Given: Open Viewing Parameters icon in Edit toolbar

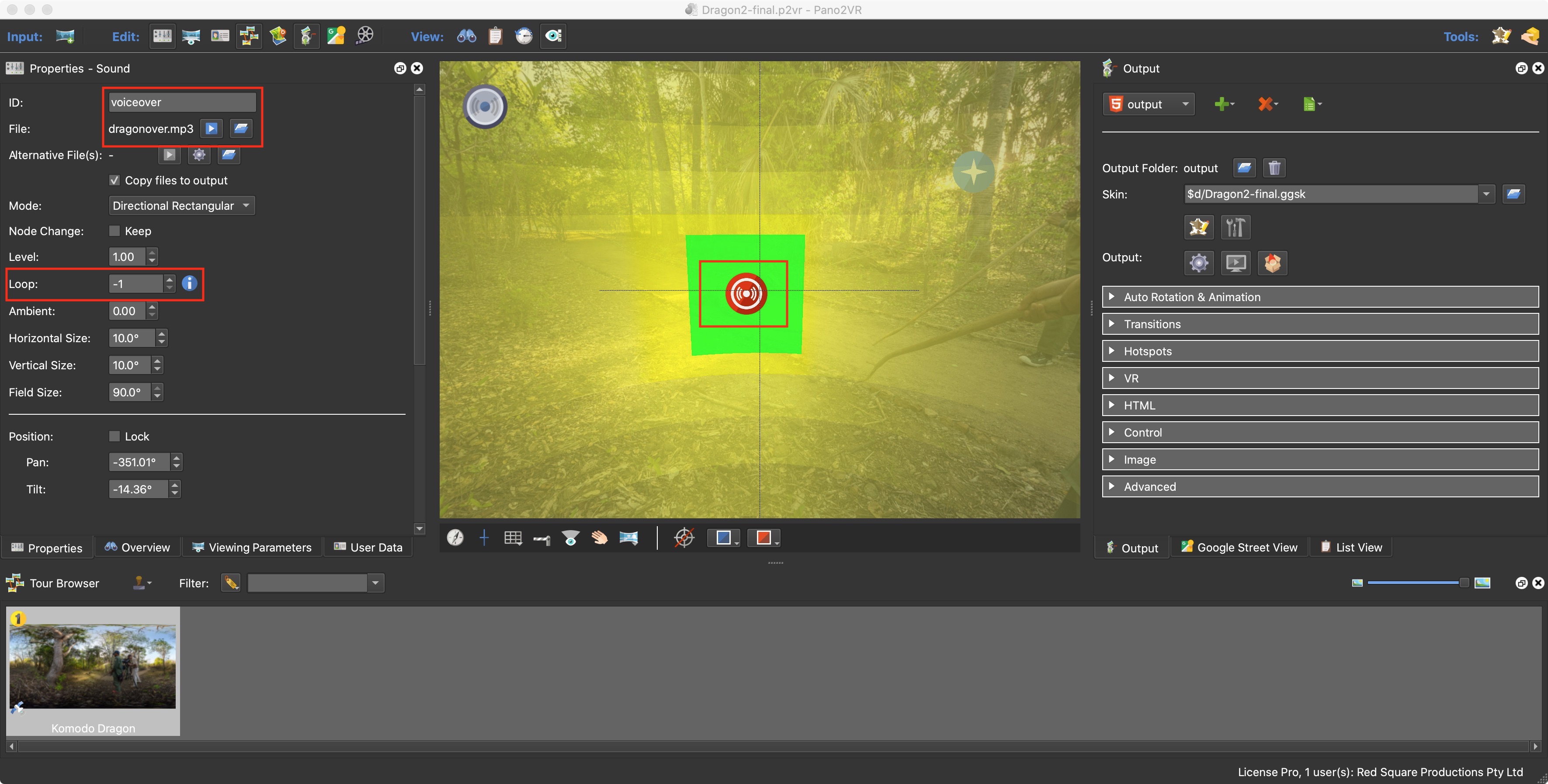Looking at the screenshot, I should 191,36.
